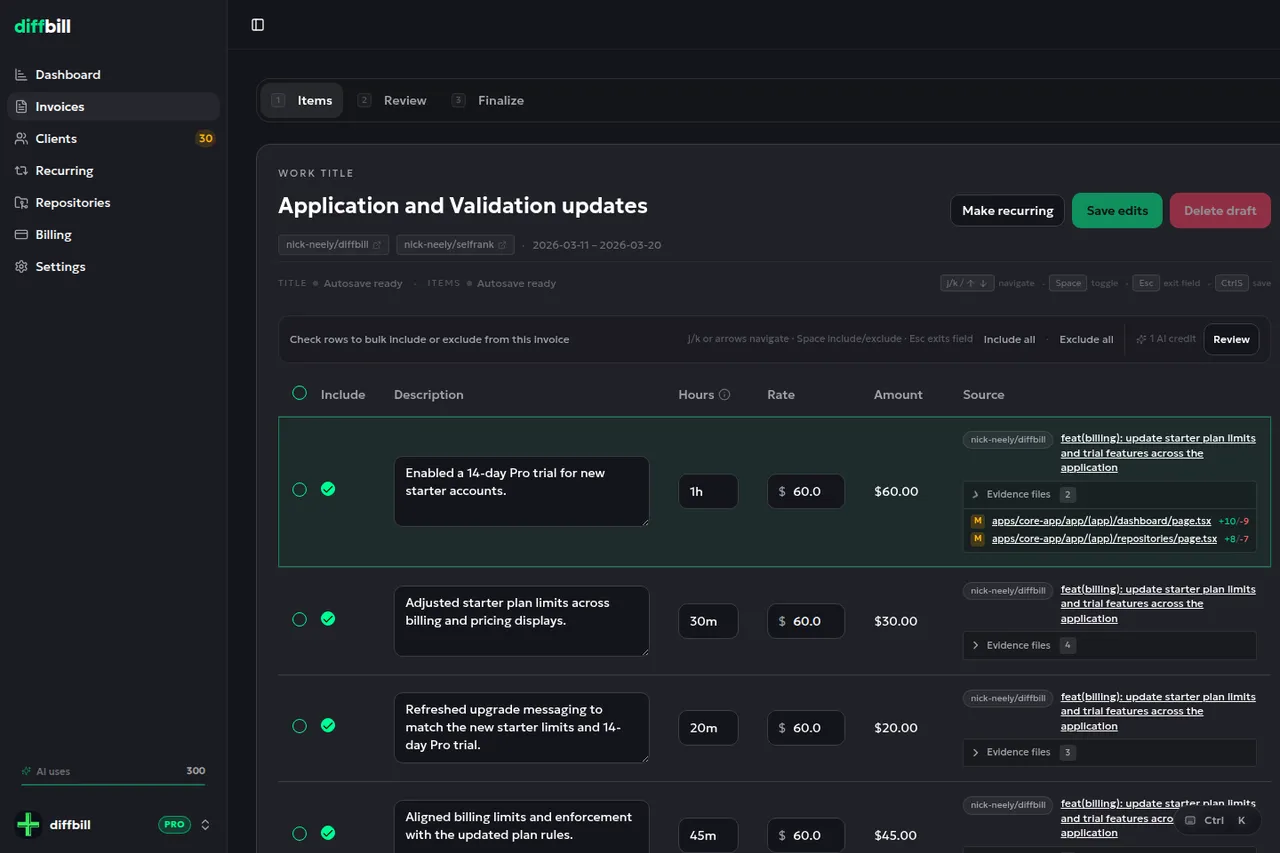The image size is (1280, 853).
Task: Click the Invoices document icon
Action: tap(21, 107)
